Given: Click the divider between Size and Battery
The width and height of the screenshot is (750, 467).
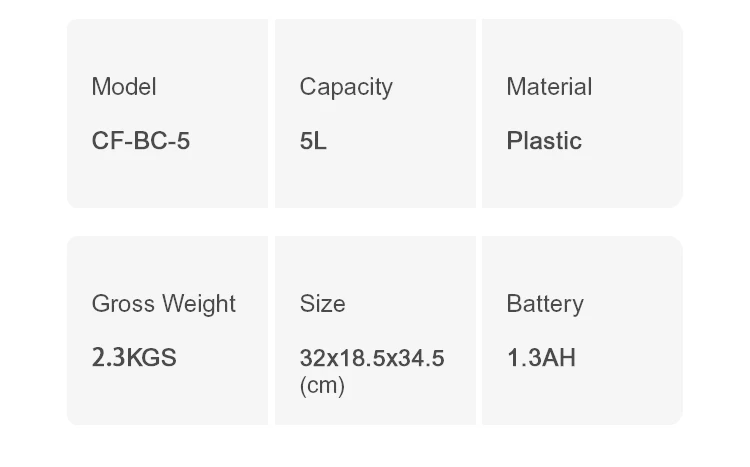Looking at the screenshot, I should pyautogui.click(x=478, y=330).
